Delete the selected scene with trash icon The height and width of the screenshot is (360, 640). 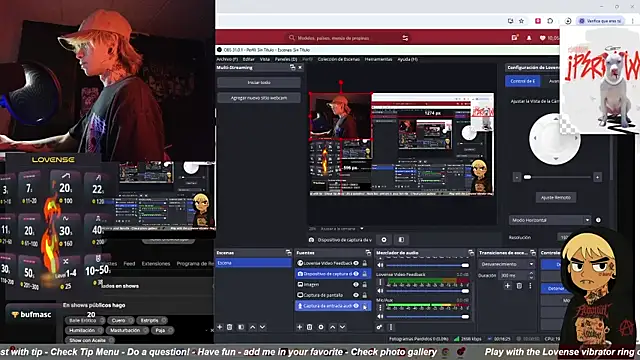(x=229, y=327)
